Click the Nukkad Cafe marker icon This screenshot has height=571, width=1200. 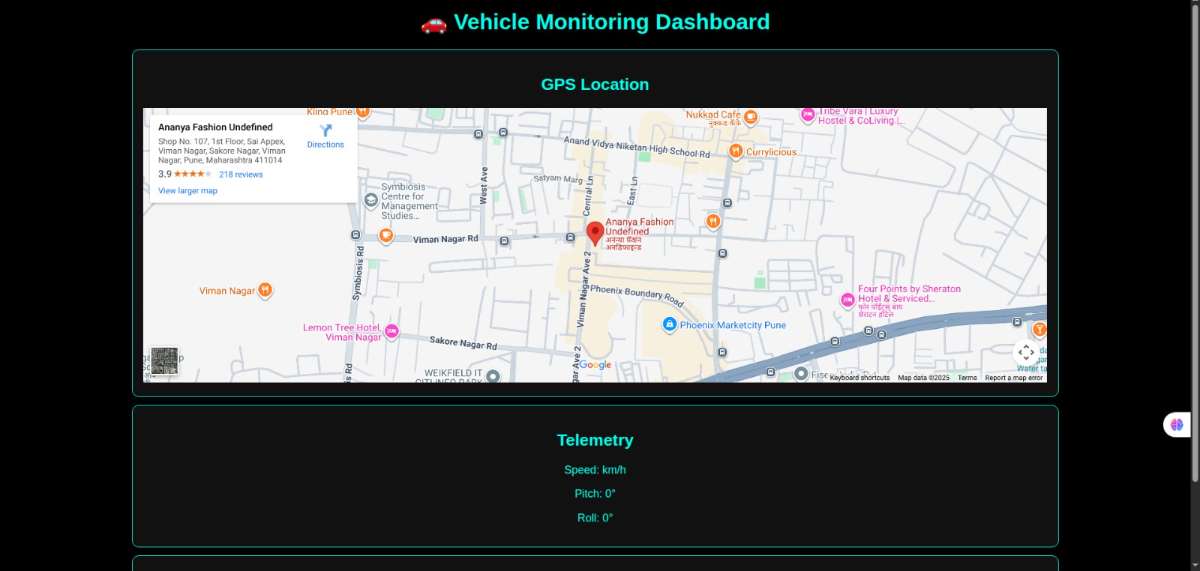[751, 116]
